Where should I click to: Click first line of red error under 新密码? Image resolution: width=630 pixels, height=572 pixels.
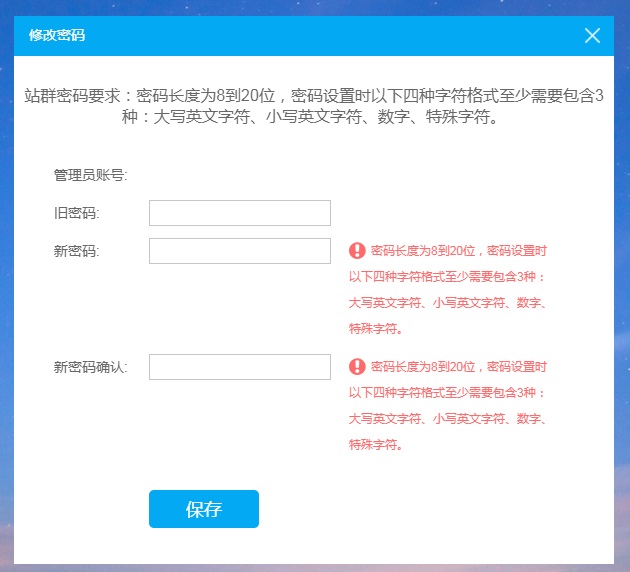pyautogui.click(x=458, y=251)
